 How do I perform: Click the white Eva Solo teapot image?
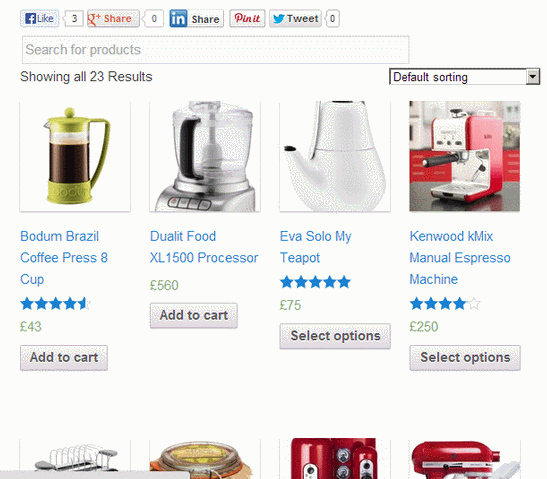pos(335,156)
